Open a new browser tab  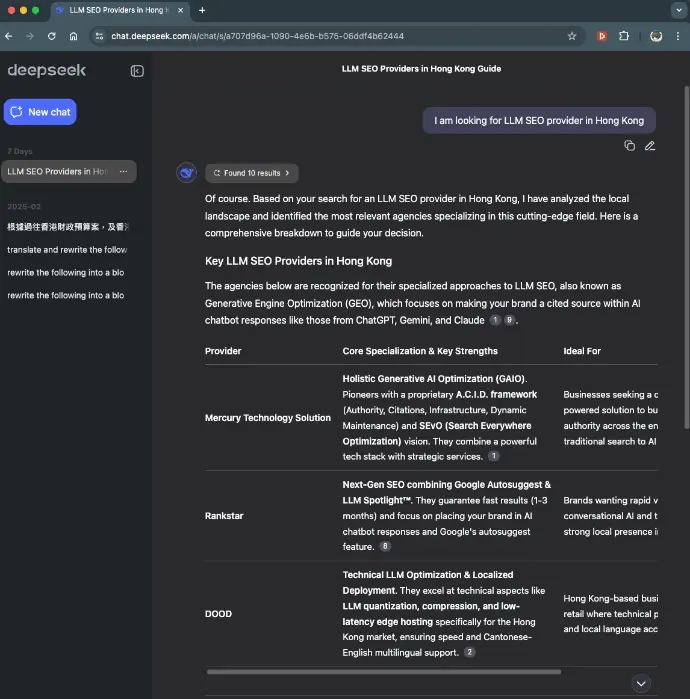pyautogui.click(x=202, y=10)
